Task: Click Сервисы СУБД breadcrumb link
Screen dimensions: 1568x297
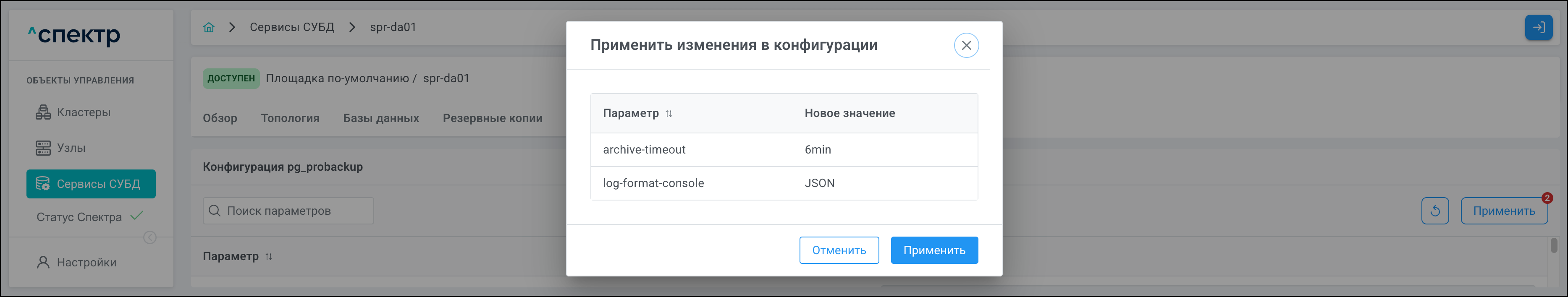Action: point(292,27)
